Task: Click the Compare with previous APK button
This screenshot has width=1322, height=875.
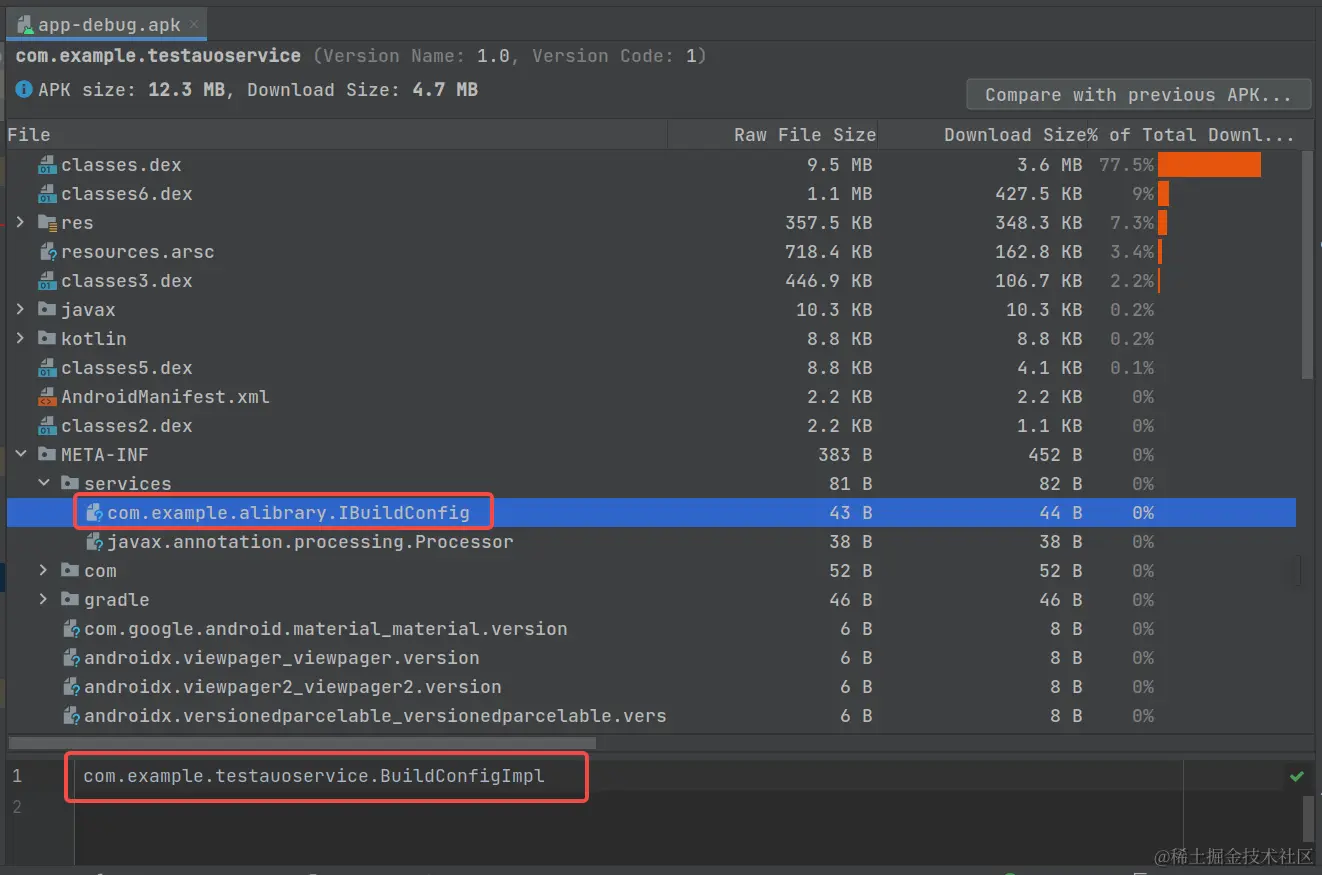Action: pyautogui.click(x=1137, y=94)
